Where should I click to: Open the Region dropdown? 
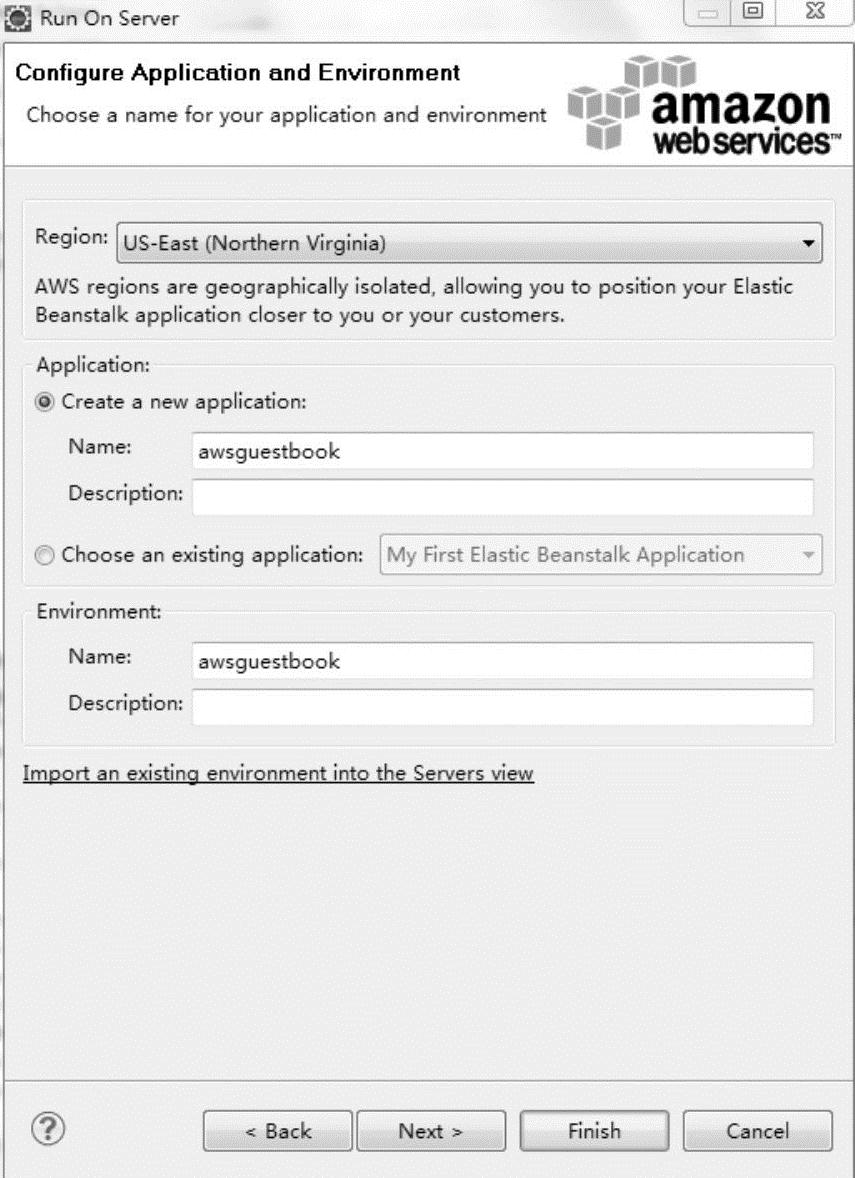pos(469,242)
